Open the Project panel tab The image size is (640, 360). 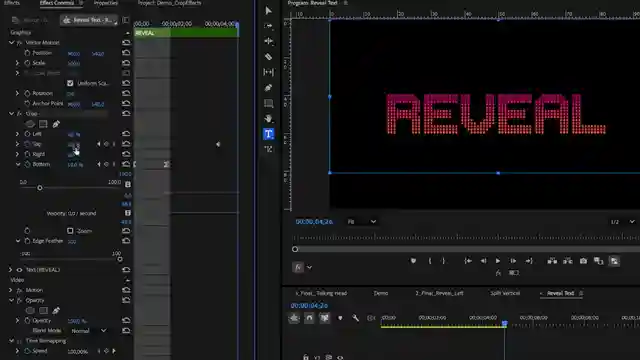pyautogui.click(x=169, y=3)
